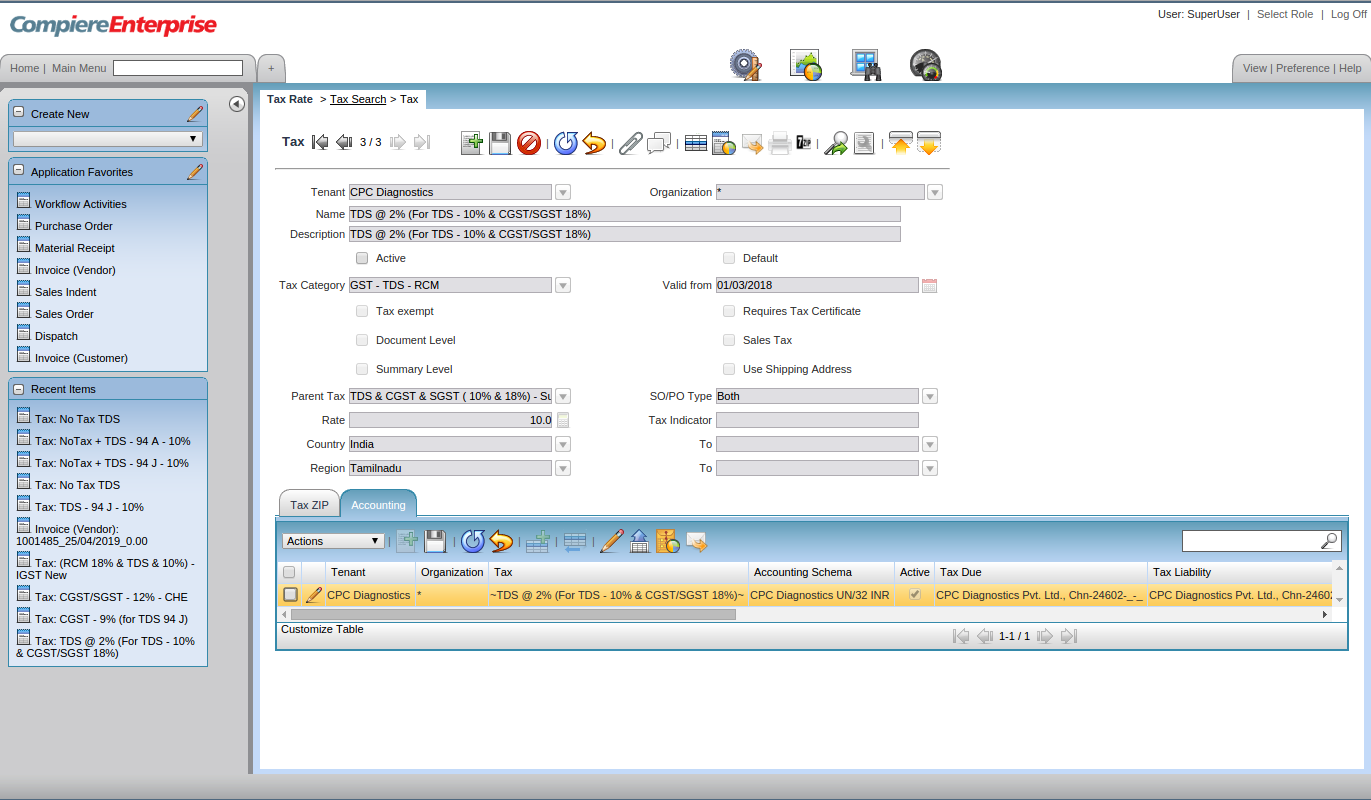The image size is (1371, 800).
Task: Click the Log Off link
Action: click(1348, 14)
